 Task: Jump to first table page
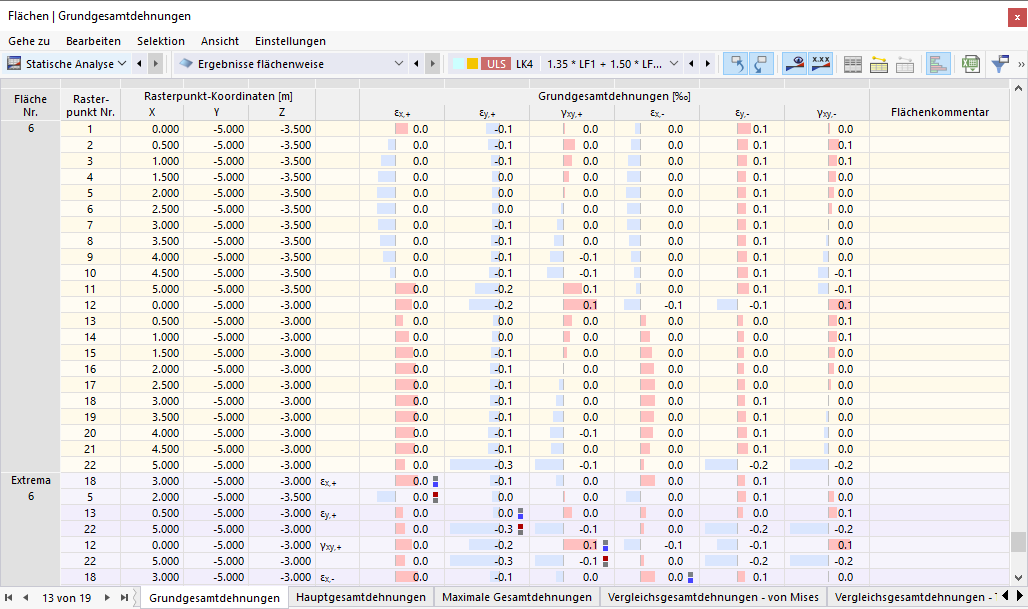(x=9, y=597)
